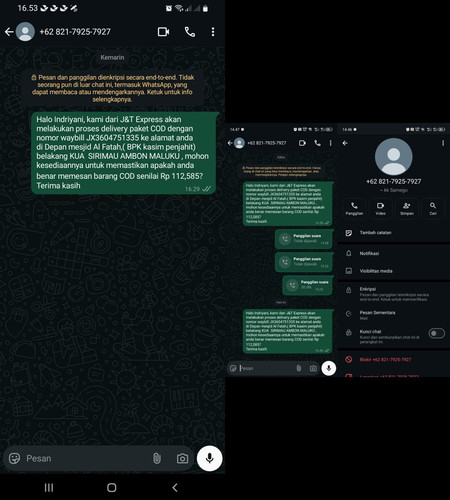Viewport: 450px width, 500px height.
Task: Open overflow menu on contact info screen
Action: (x=443, y=143)
